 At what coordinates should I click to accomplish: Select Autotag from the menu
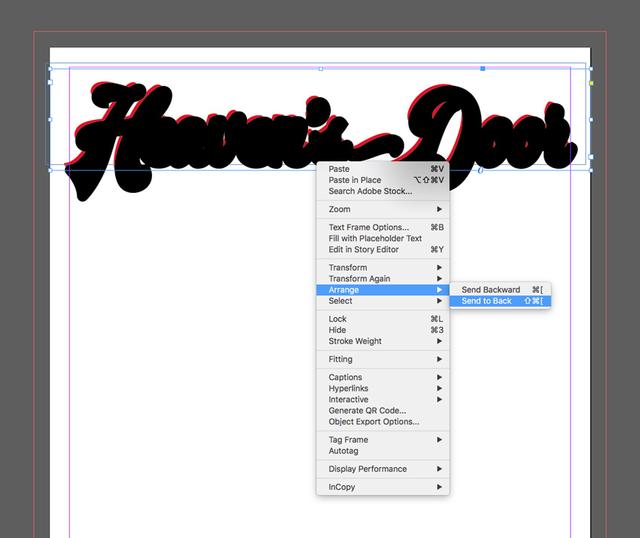click(x=383, y=451)
